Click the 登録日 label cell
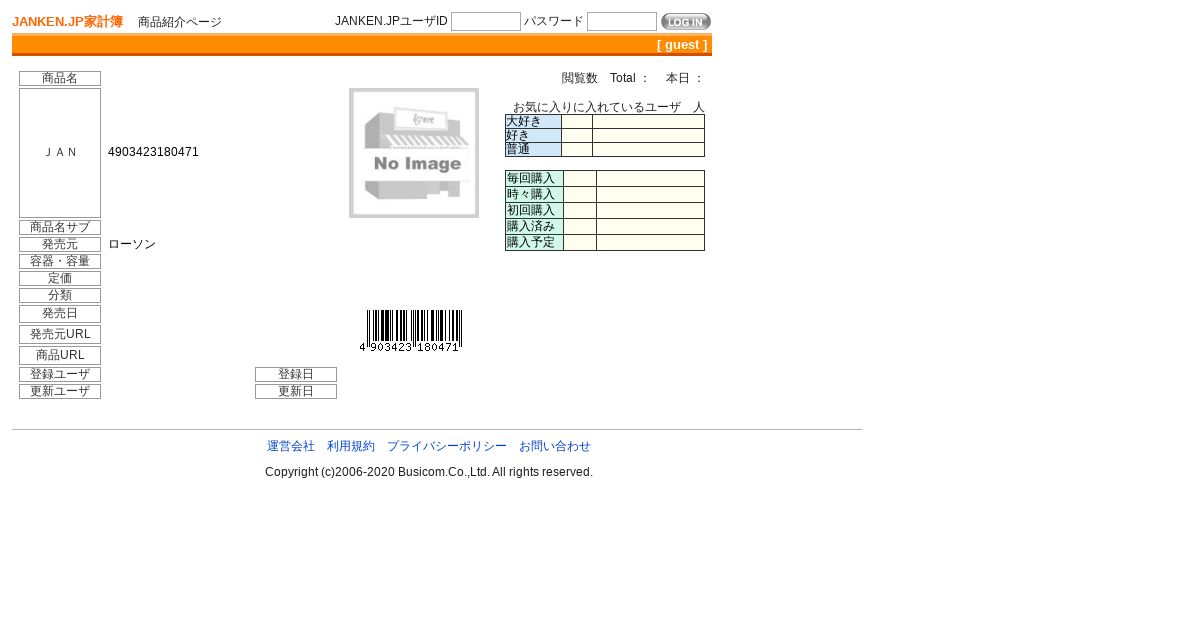Viewport: 1200px width, 630px height. coord(296,375)
